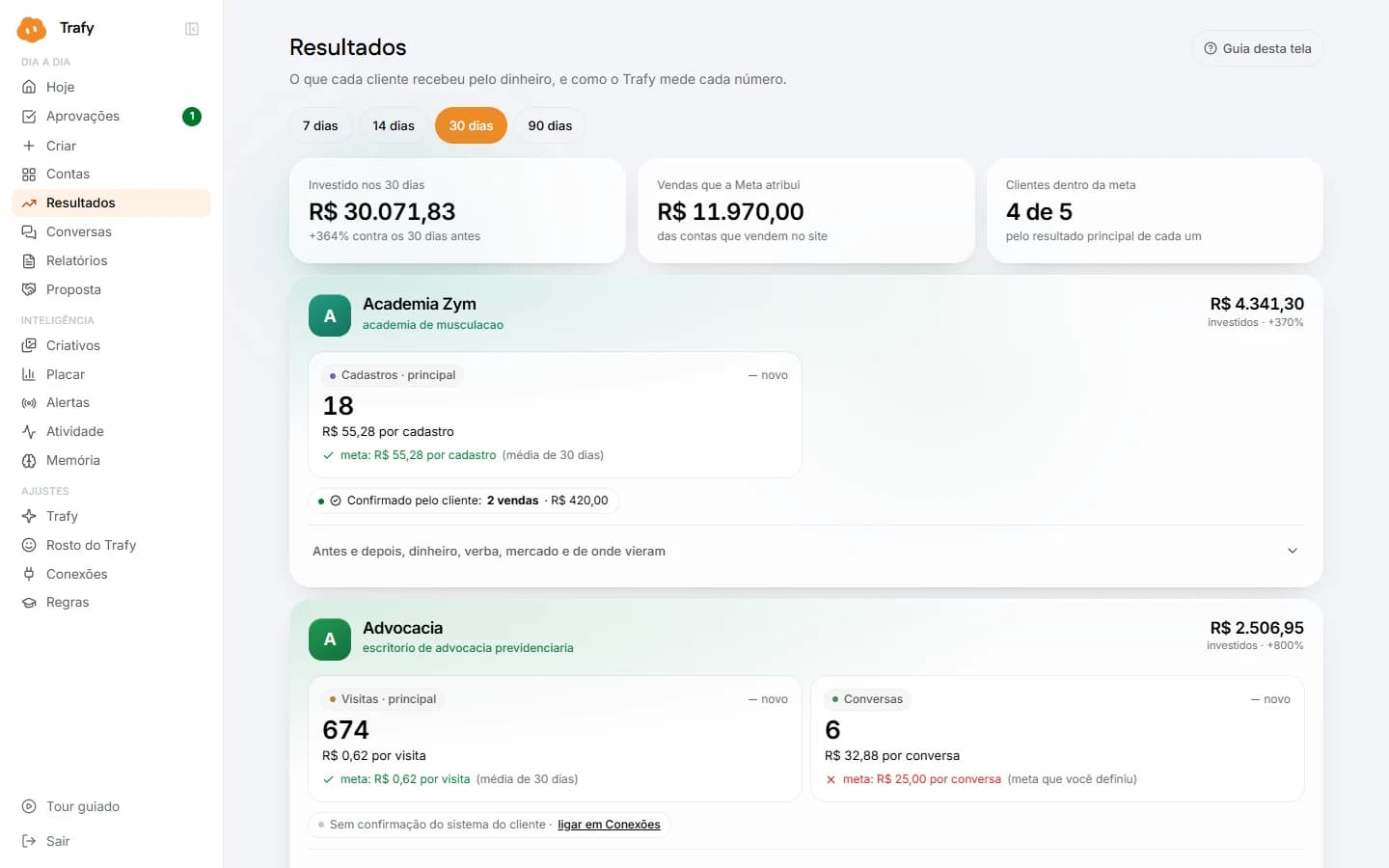Open Aprovações in the sidebar

[x=111, y=116]
